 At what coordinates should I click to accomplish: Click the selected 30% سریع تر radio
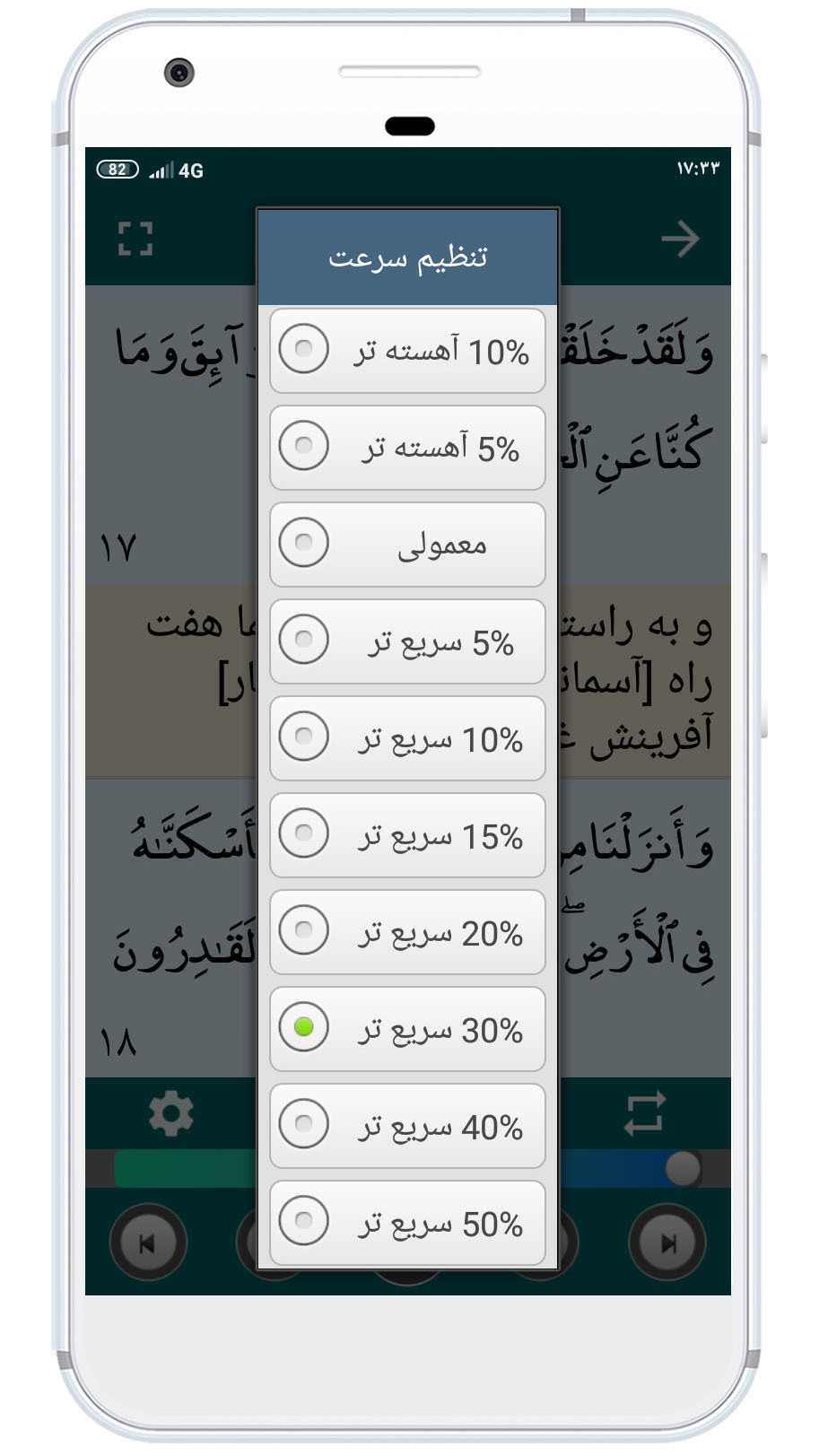[x=407, y=1029]
